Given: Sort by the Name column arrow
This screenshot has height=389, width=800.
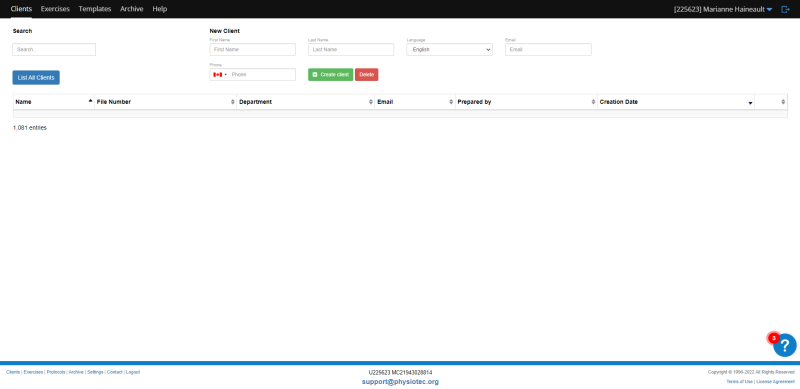Looking at the screenshot, I should (x=90, y=101).
